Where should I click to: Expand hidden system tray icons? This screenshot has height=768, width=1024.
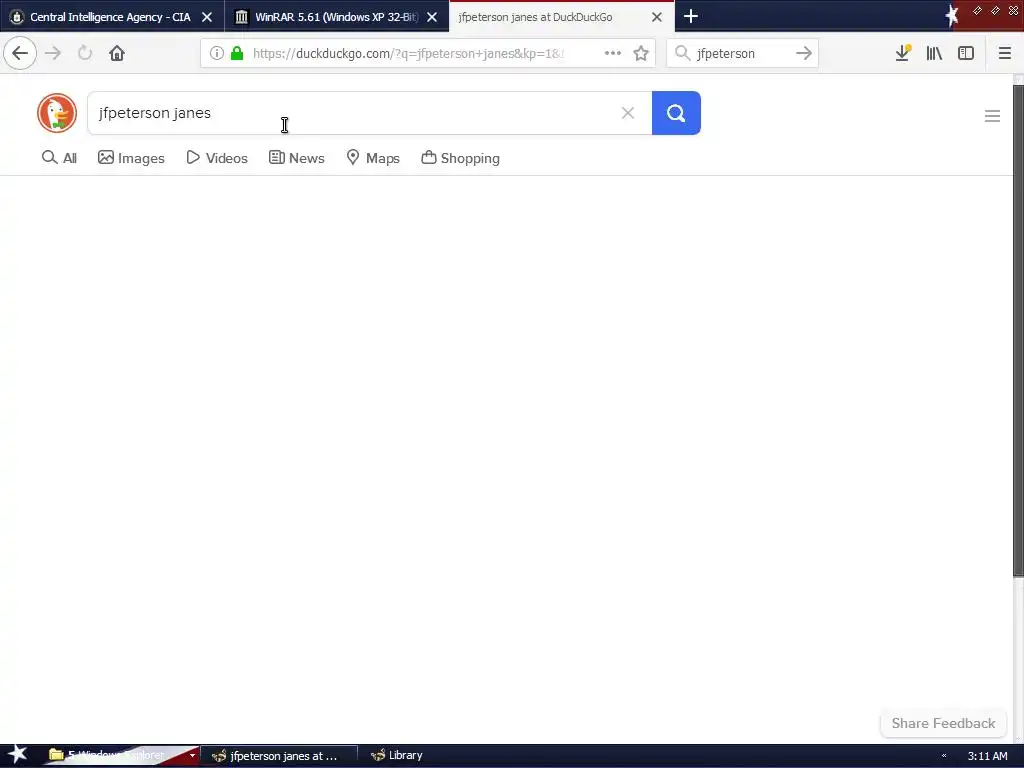(x=944, y=756)
